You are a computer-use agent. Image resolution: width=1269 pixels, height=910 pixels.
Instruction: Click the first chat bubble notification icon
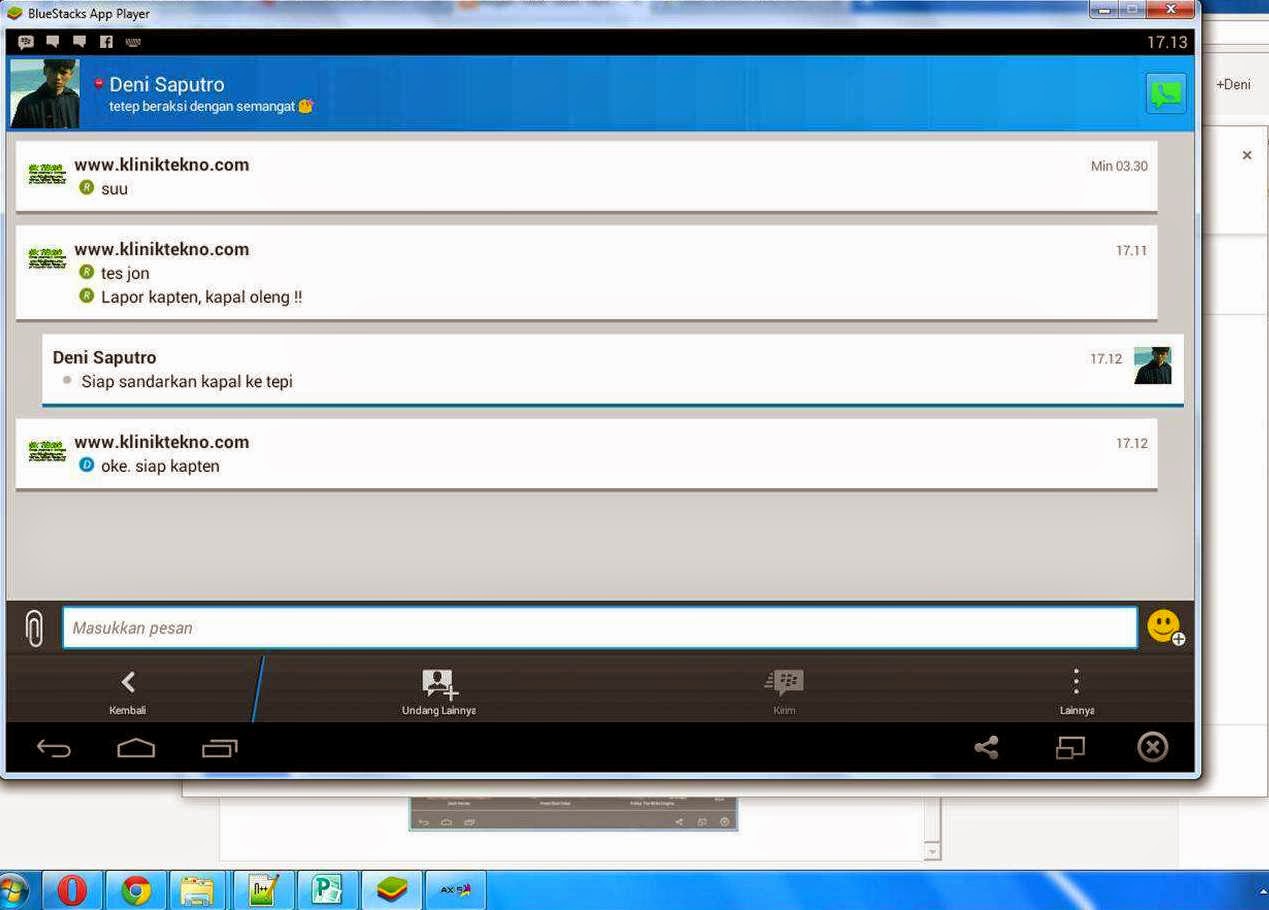(53, 42)
